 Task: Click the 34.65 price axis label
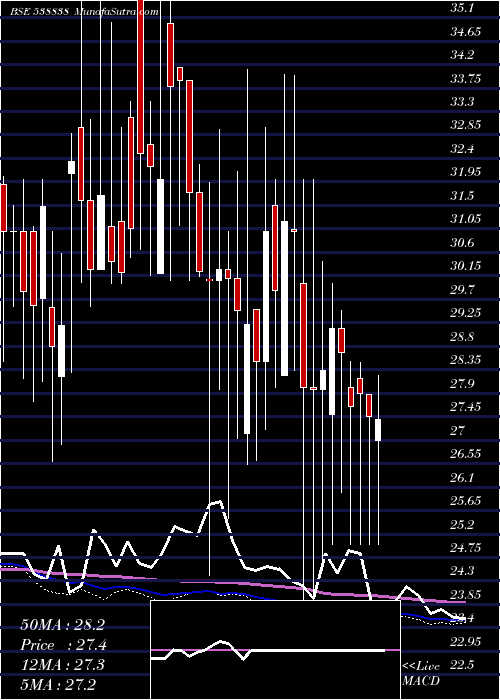point(467,32)
